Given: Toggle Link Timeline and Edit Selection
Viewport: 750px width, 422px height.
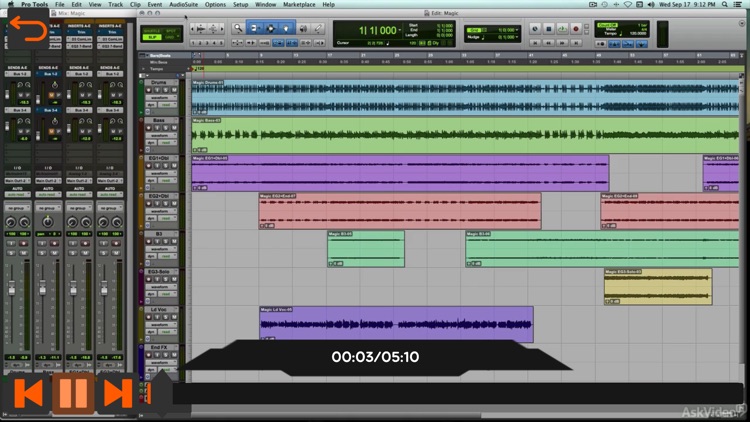Looking at the screenshot, I should tap(292, 43).
